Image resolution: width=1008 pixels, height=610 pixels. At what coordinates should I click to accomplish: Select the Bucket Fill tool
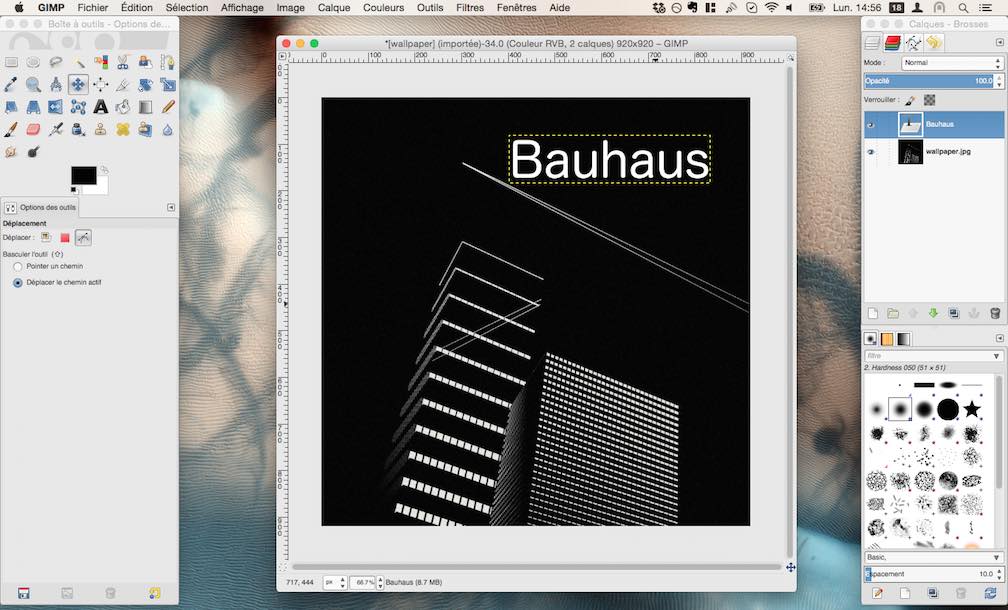(123, 107)
